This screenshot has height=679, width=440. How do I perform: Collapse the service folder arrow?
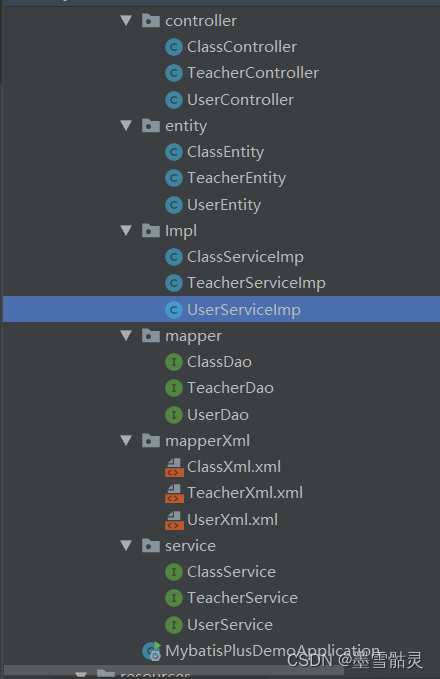pos(126,546)
